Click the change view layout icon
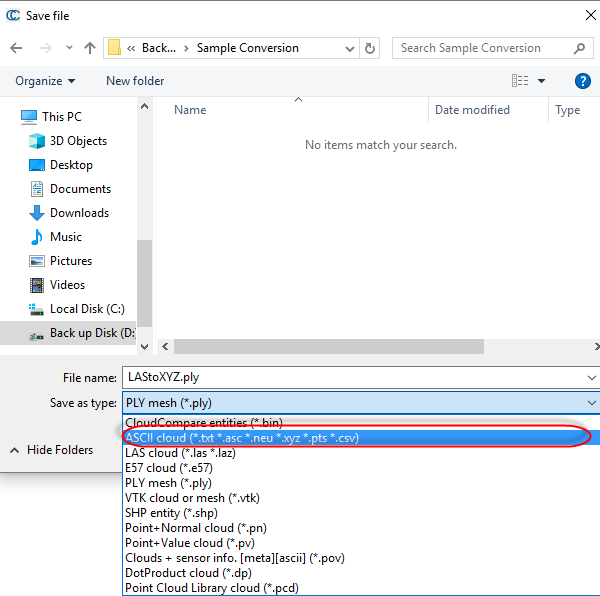 520,81
